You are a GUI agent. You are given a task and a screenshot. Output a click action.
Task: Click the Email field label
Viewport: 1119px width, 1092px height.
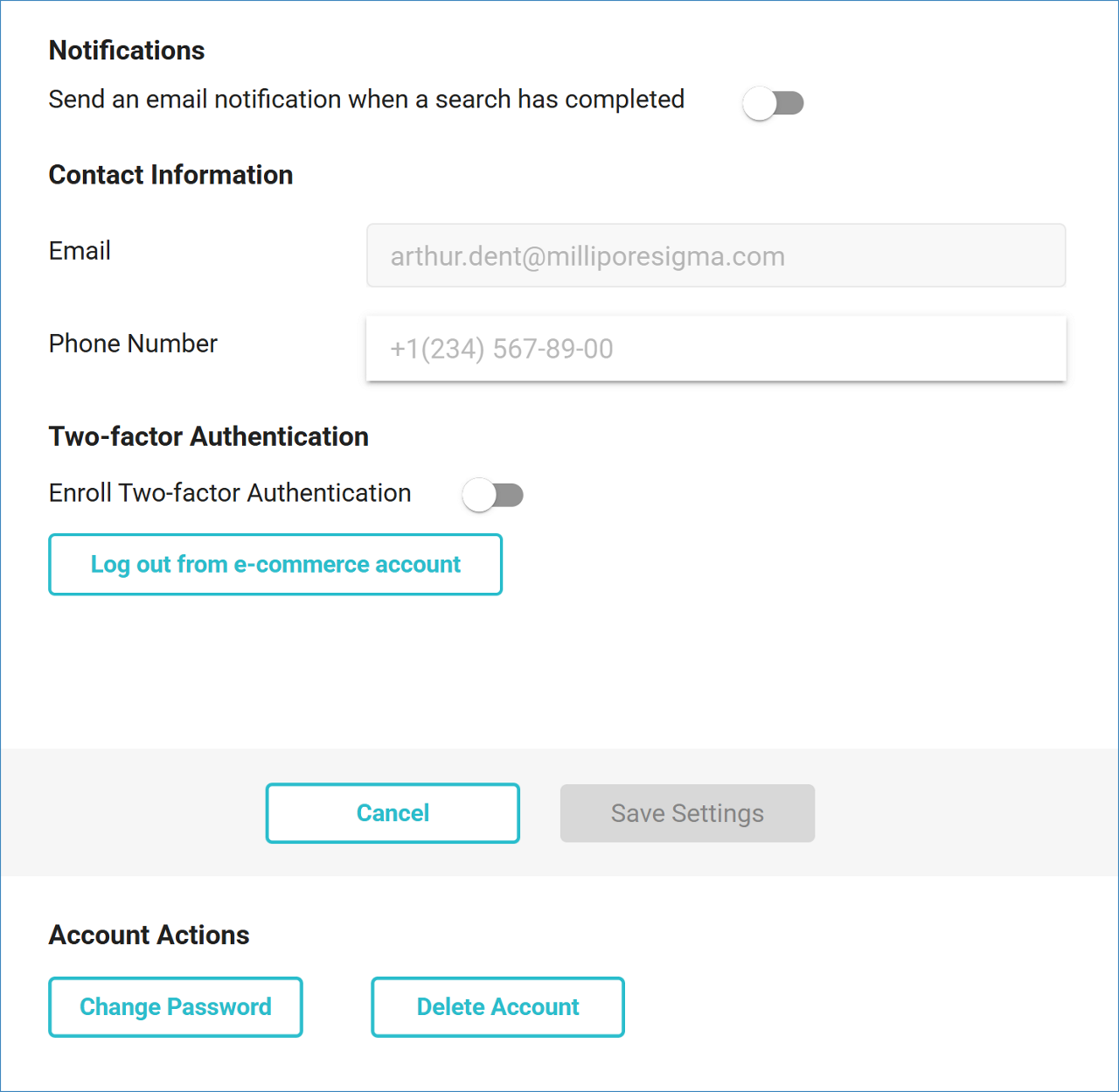click(x=80, y=251)
